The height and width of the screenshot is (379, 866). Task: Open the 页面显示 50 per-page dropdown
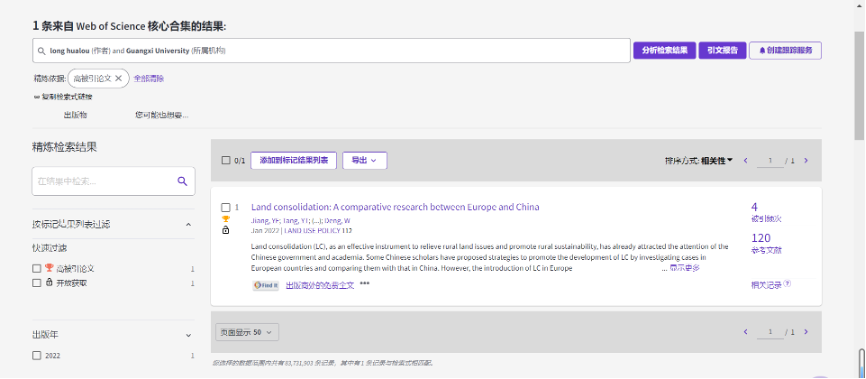point(247,332)
